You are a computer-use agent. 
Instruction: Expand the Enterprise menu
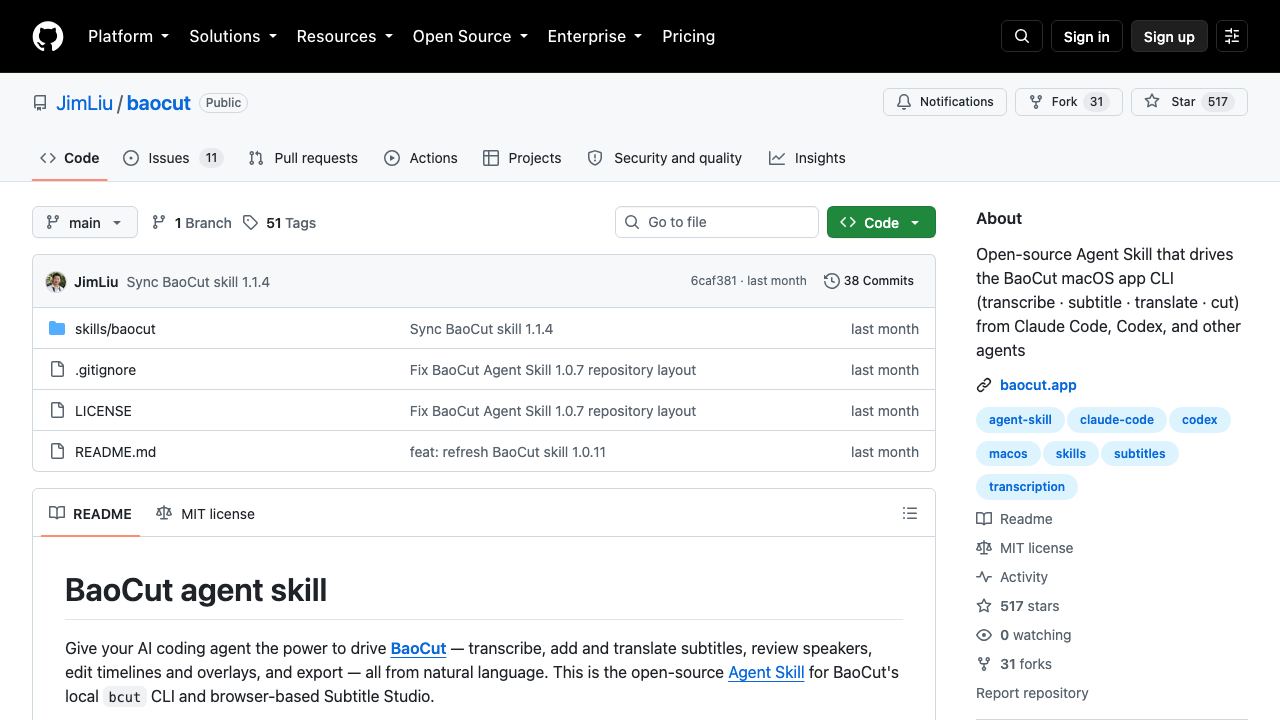594,36
